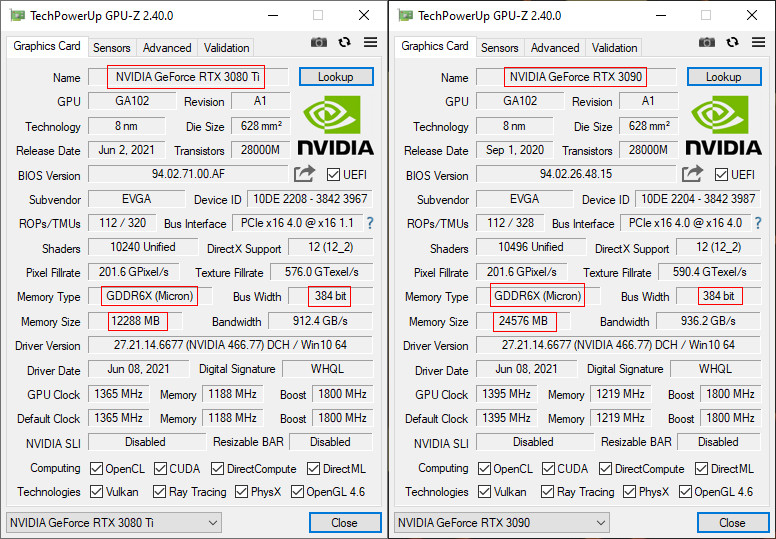Click memory size value 12288 MB

136,321
